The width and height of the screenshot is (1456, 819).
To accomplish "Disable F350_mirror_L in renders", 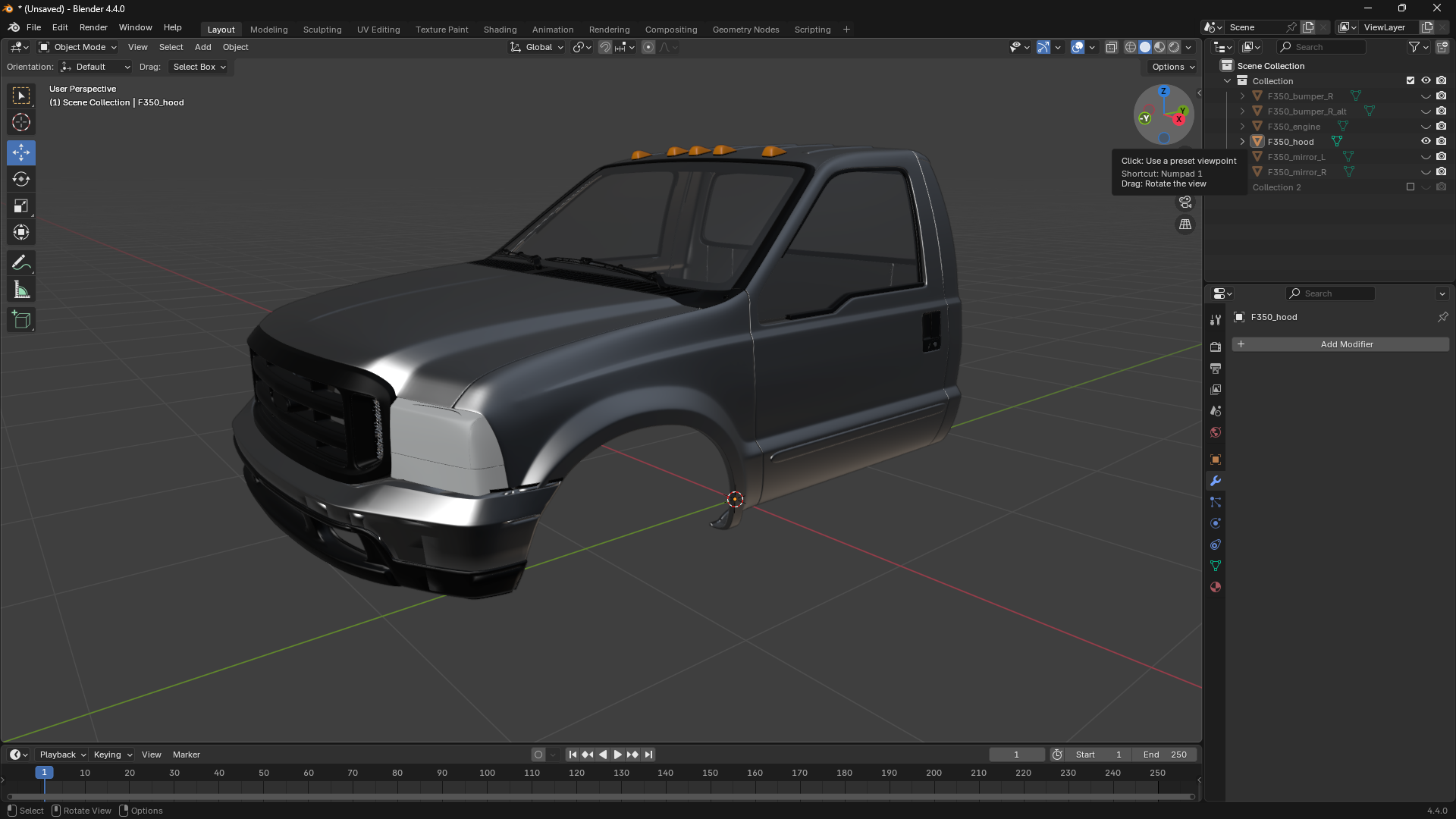I will tap(1442, 156).
